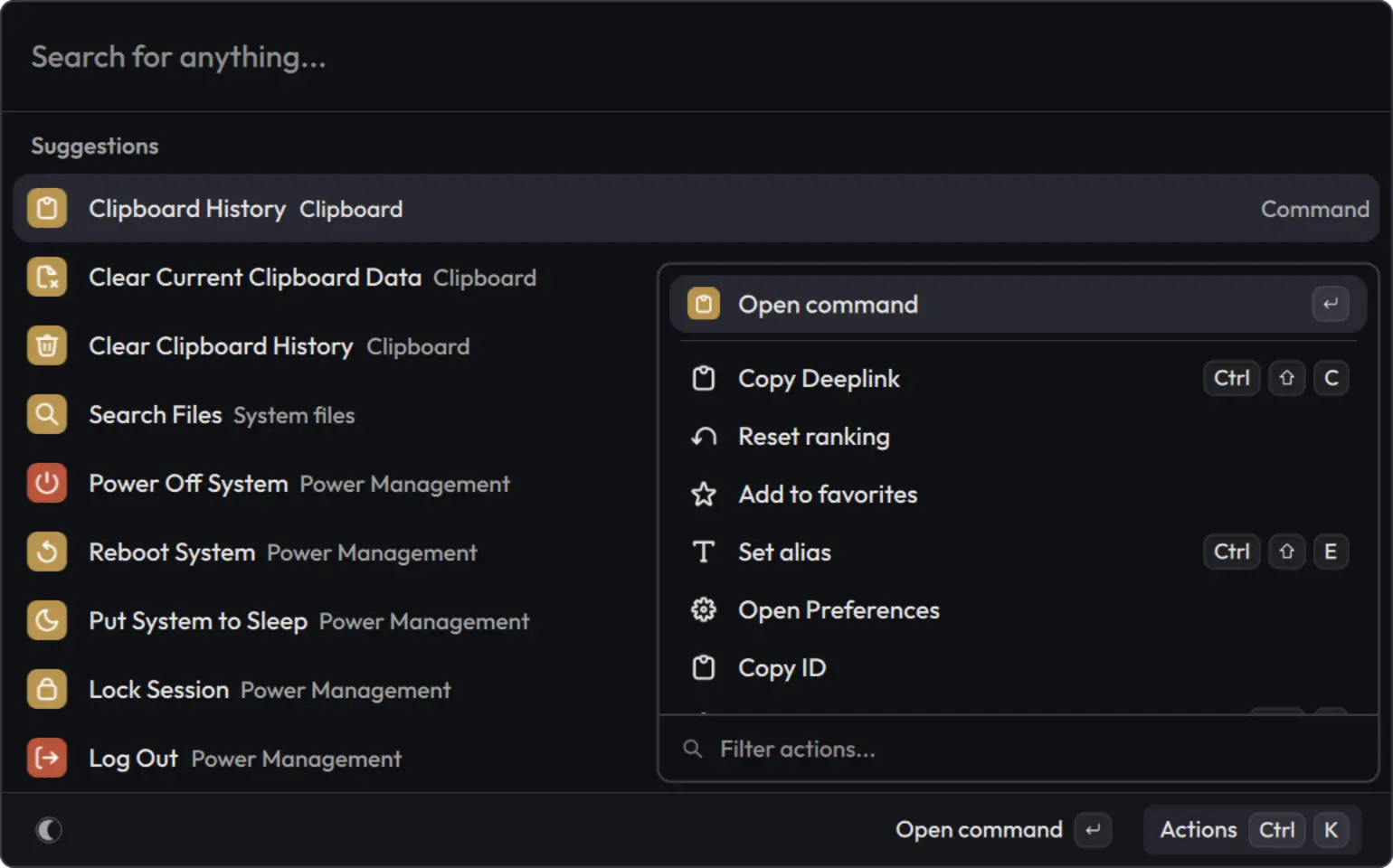1393x868 pixels.
Task: Click the red Log Out arrow icon
Action: pos(47,759)
